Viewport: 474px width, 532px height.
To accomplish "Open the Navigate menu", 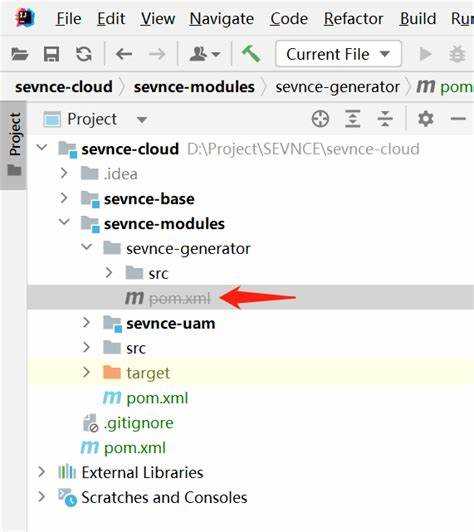I will 222,18.
